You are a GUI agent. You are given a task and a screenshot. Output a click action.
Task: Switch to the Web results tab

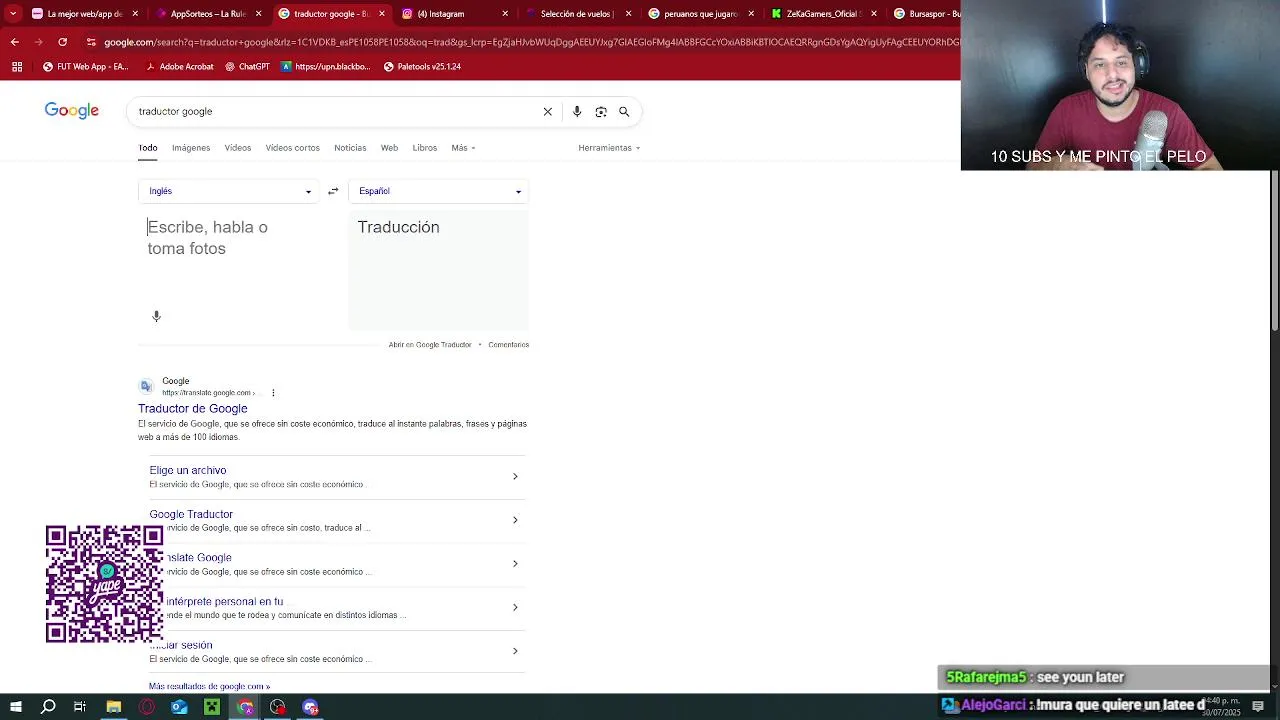coord(389,148)
